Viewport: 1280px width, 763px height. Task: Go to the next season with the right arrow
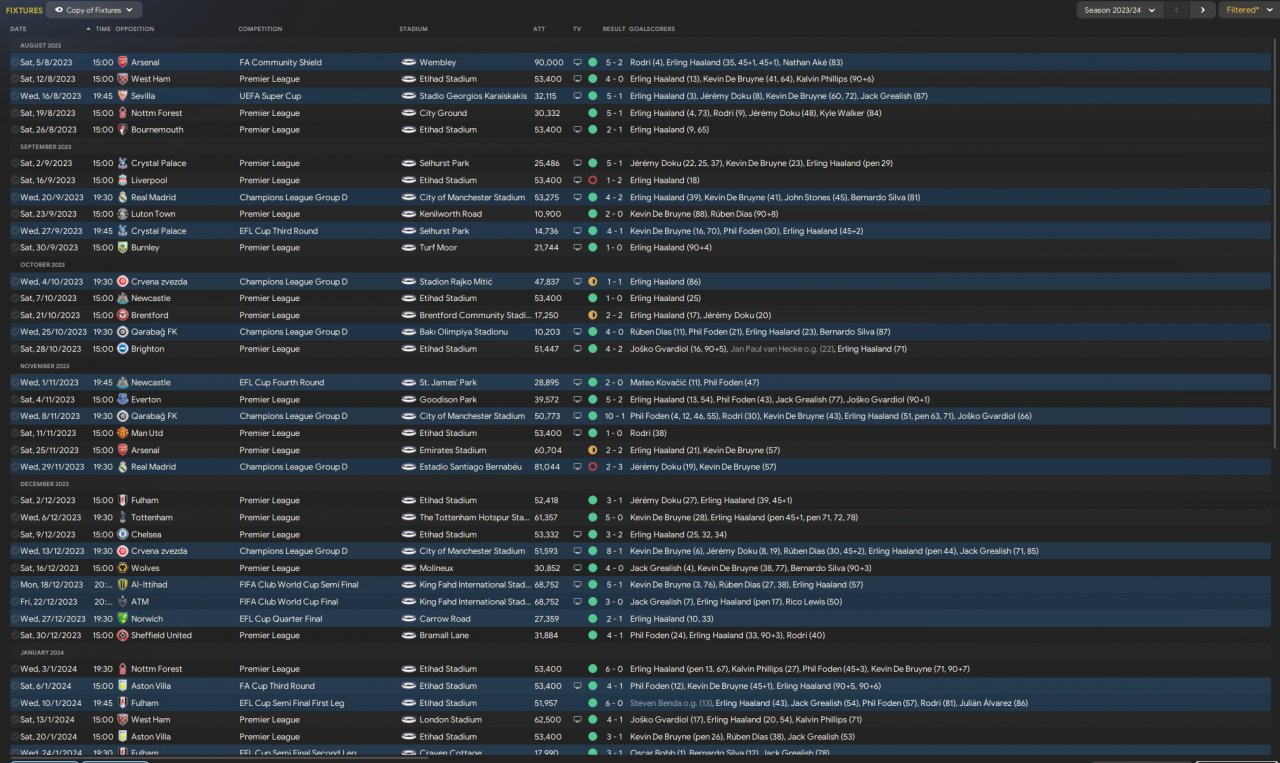[x=1202, y=10]
